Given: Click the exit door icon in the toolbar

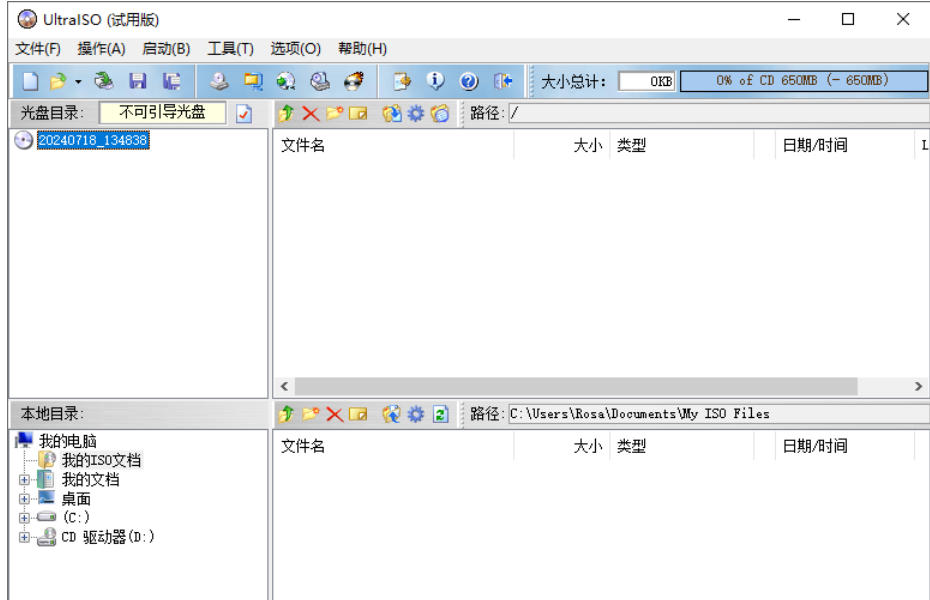Looking at the screenshot, I should click(503, 81).
